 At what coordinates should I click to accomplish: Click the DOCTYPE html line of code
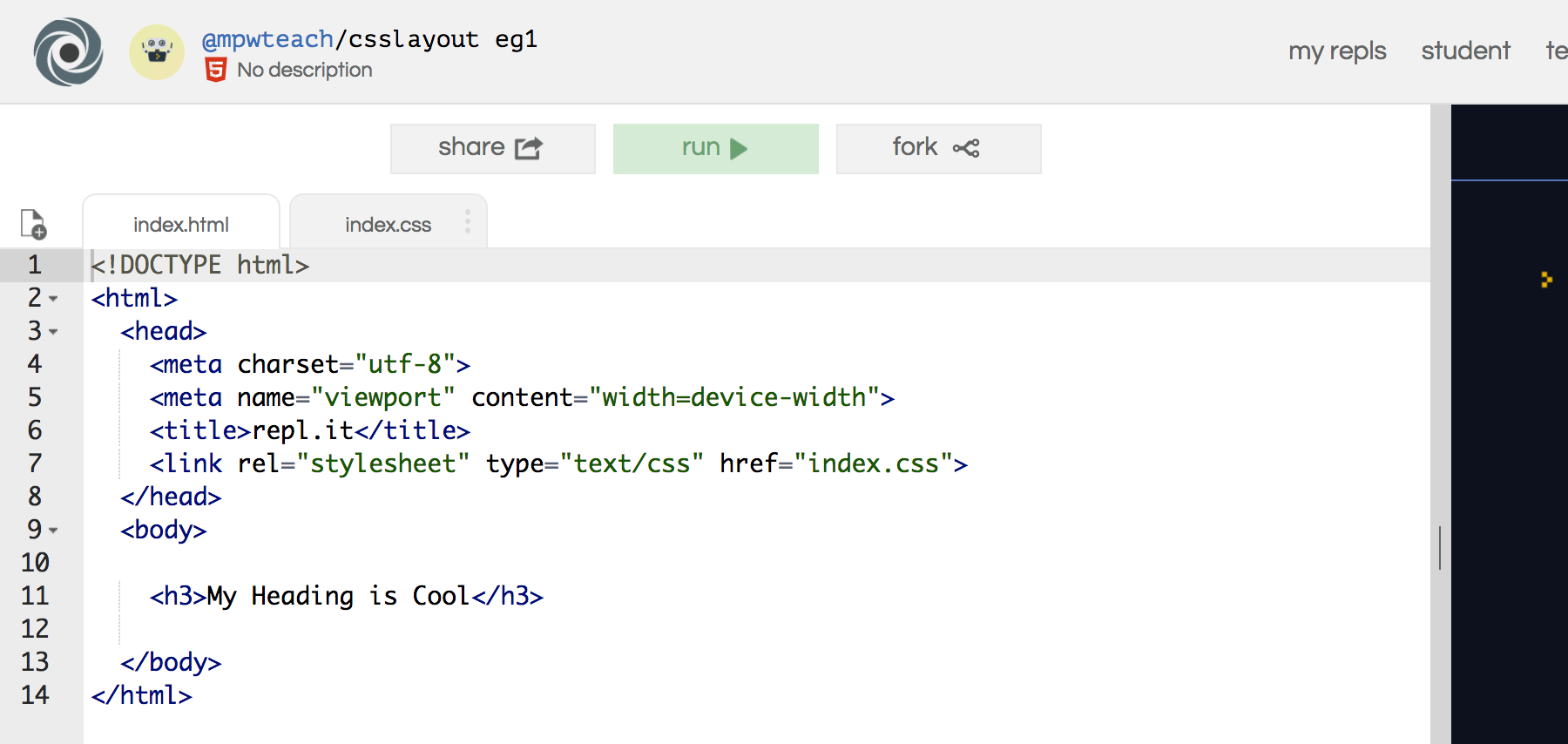click(200, 265)
